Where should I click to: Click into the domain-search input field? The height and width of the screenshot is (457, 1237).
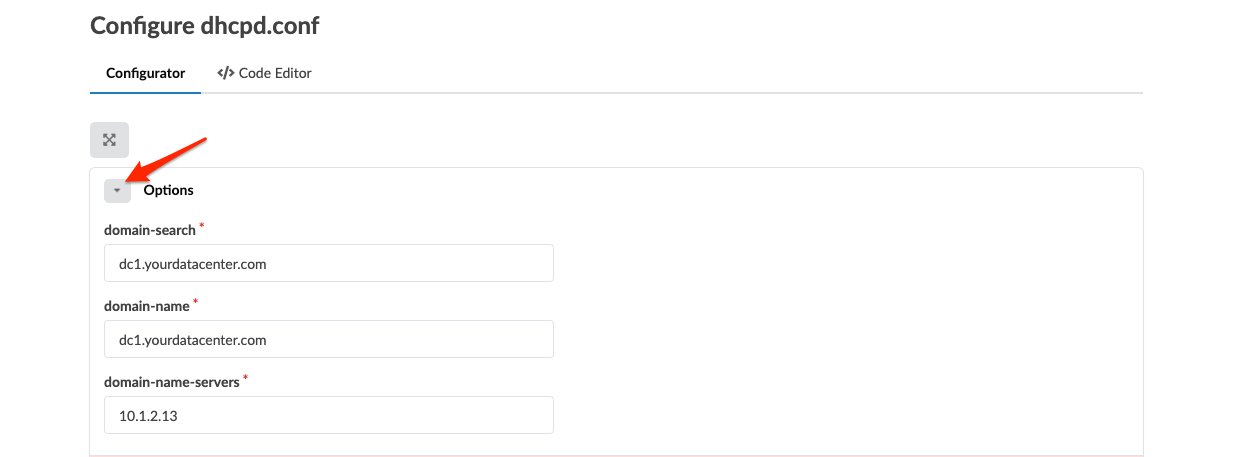click(328, 264)
